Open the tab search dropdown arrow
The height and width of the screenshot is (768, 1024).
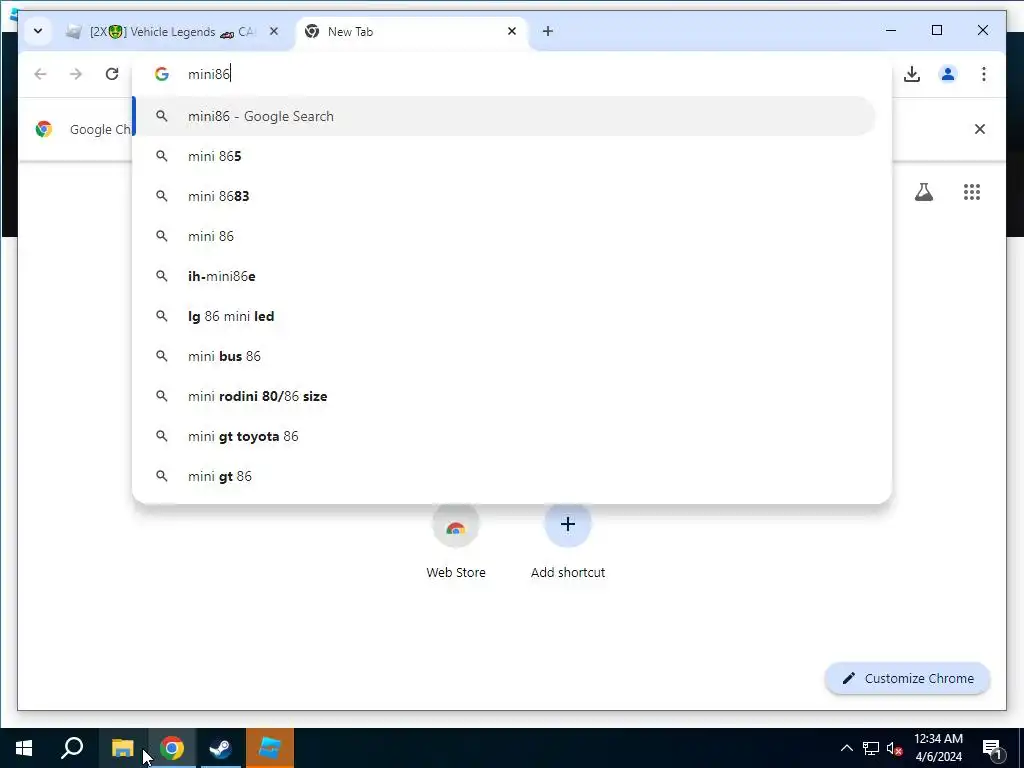tap(38, 31)
